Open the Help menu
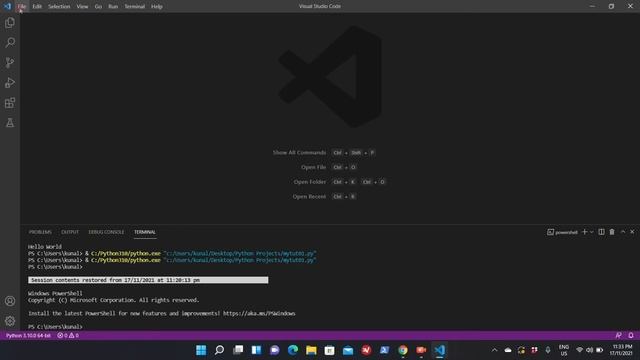The height and width of the screenshot is (360, 640). click(157, 7)
